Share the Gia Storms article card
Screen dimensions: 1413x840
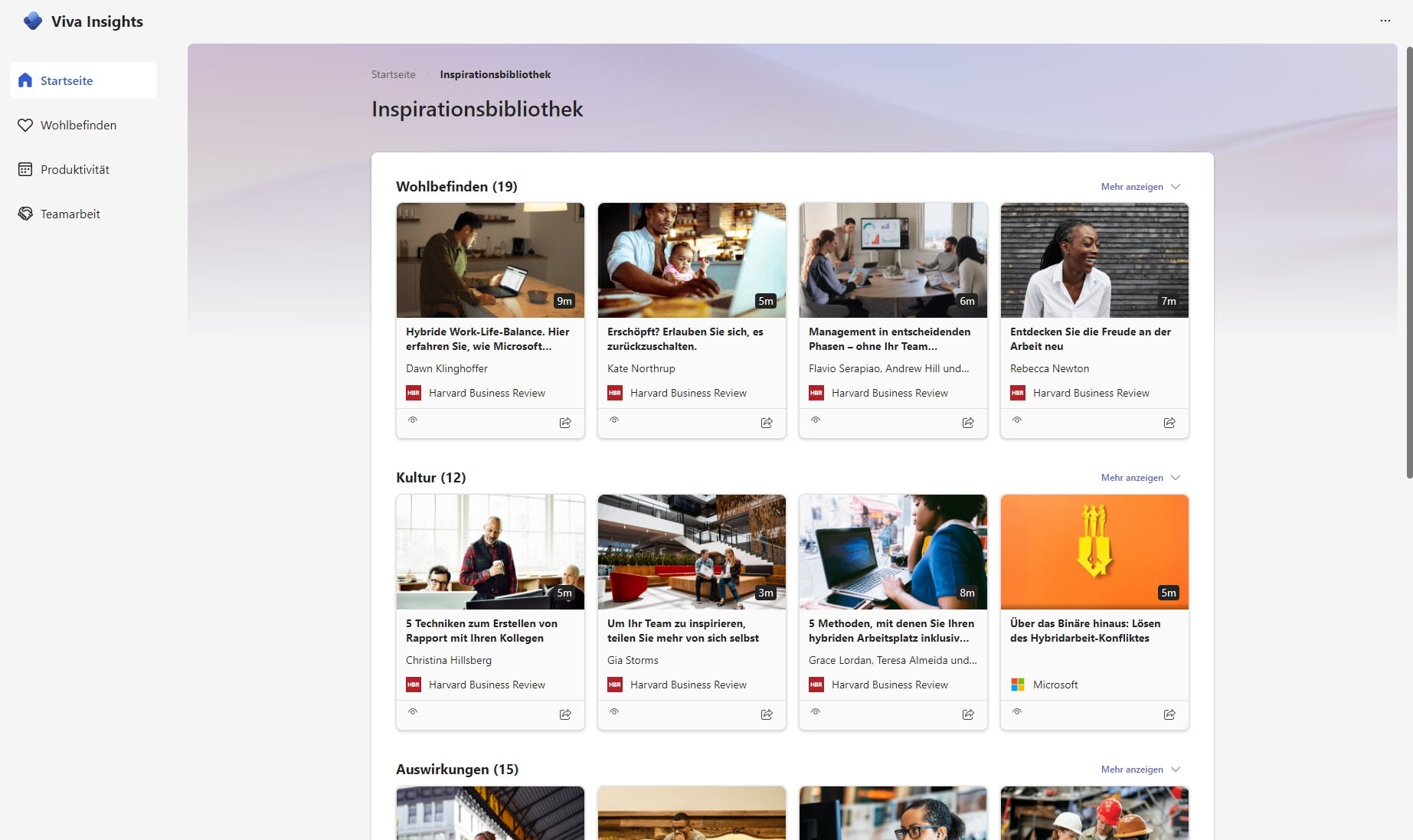pyautogui.click(x=767, y=714)
